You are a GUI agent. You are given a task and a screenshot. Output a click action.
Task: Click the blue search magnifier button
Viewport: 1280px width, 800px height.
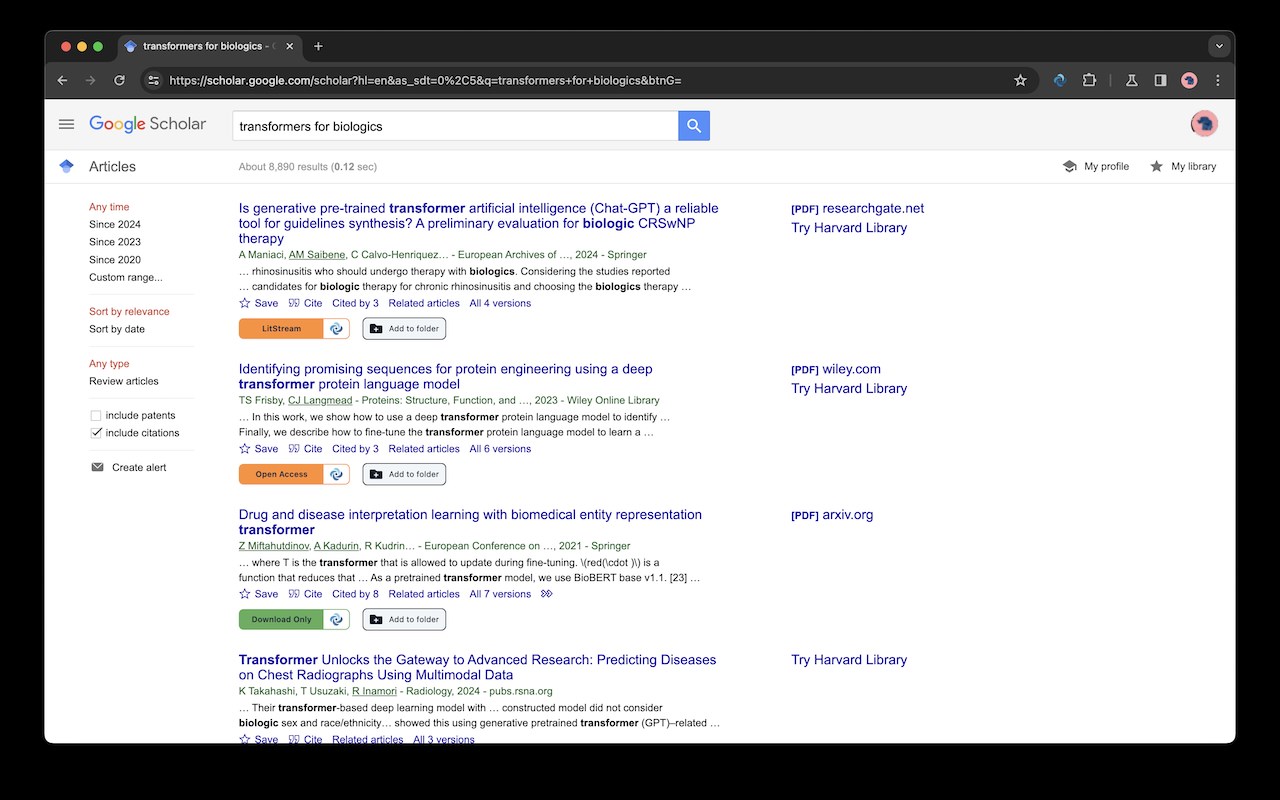(694, 126)
